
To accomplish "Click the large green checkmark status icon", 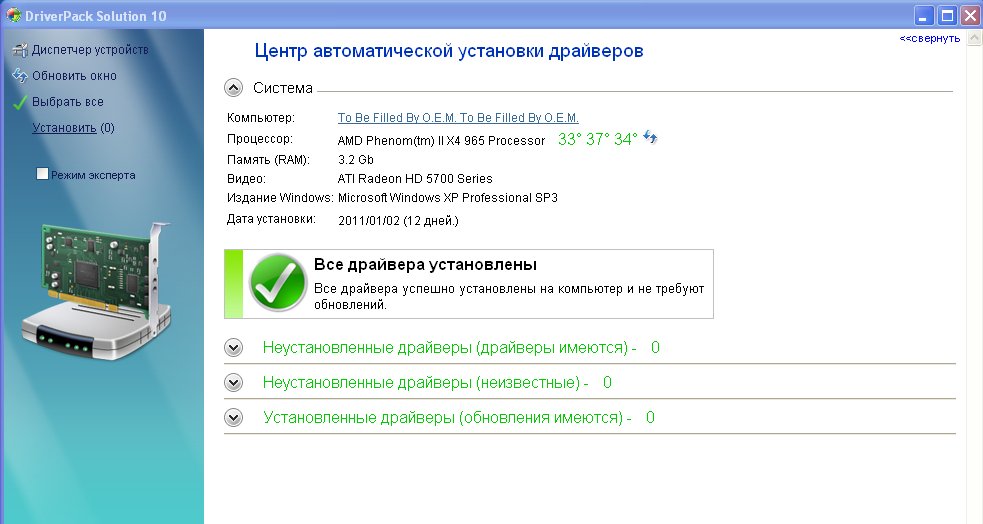I will [x=278, y=283].
